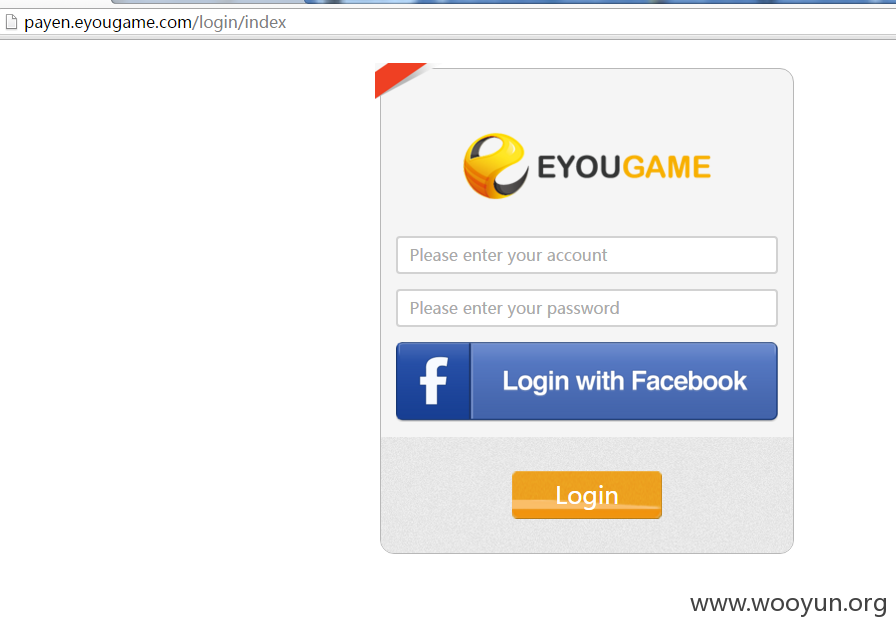Focus the "Please enter your password" field
Screen dimensions: 896x632
pyautogui.click(x=587, y=308)
